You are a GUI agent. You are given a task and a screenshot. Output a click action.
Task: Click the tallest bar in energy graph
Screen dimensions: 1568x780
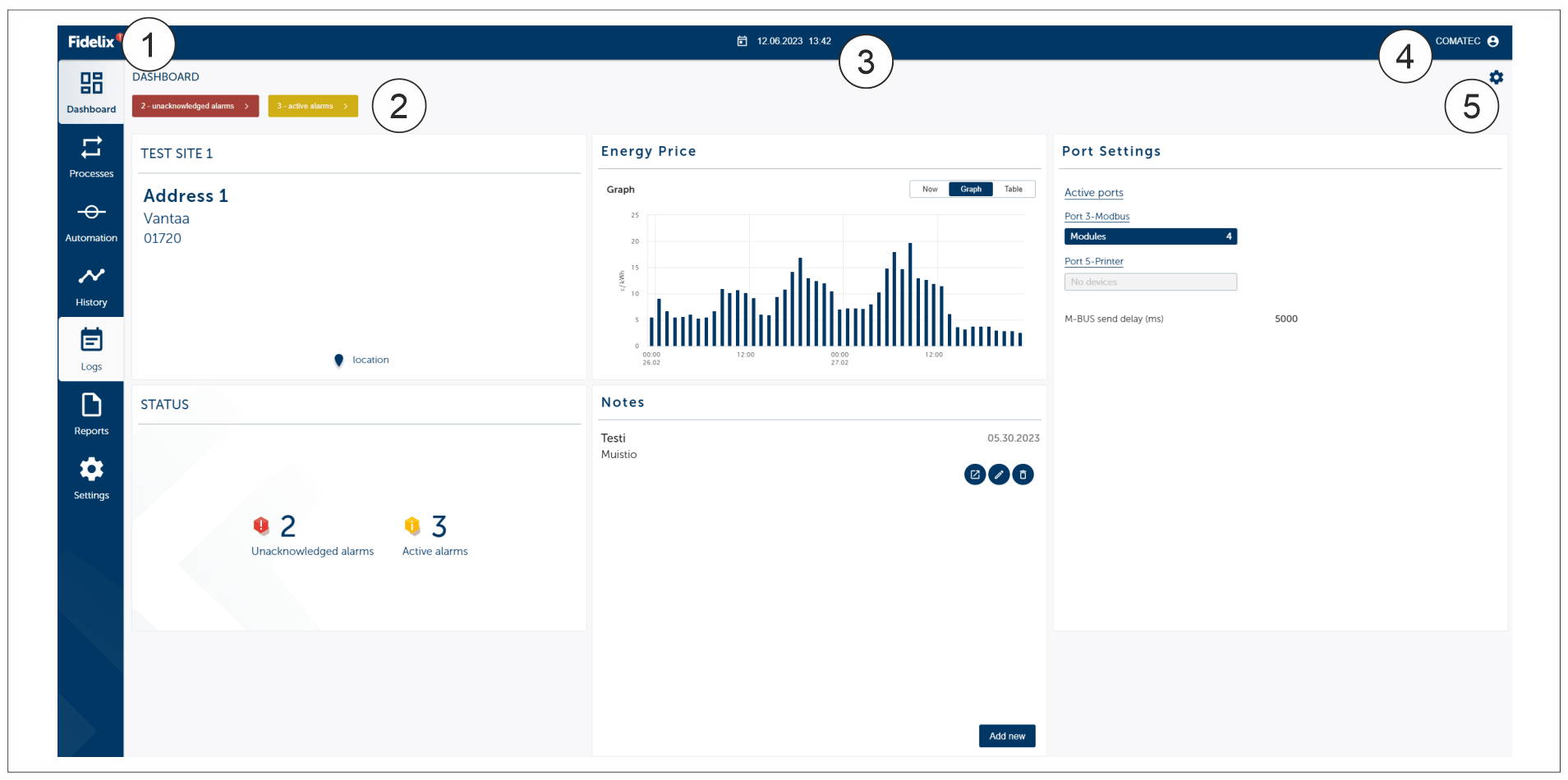click(x=910, y=294)
